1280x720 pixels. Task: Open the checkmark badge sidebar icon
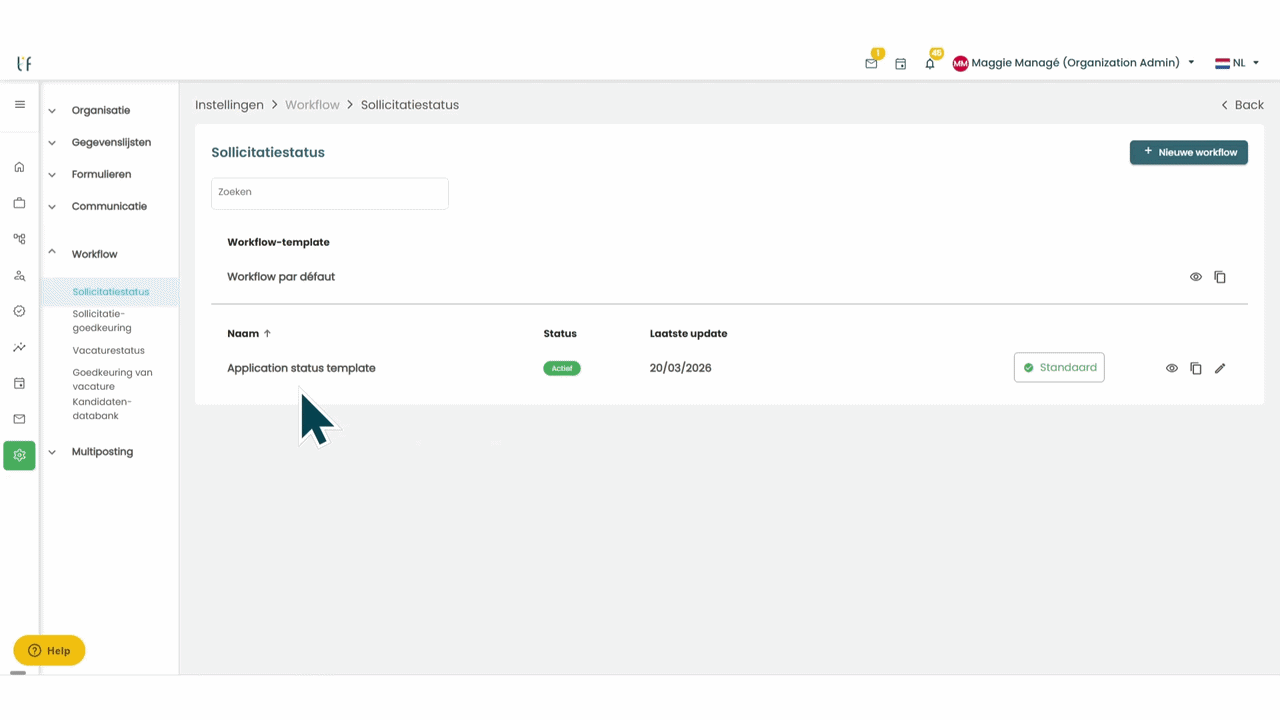(x=19, y=311)
